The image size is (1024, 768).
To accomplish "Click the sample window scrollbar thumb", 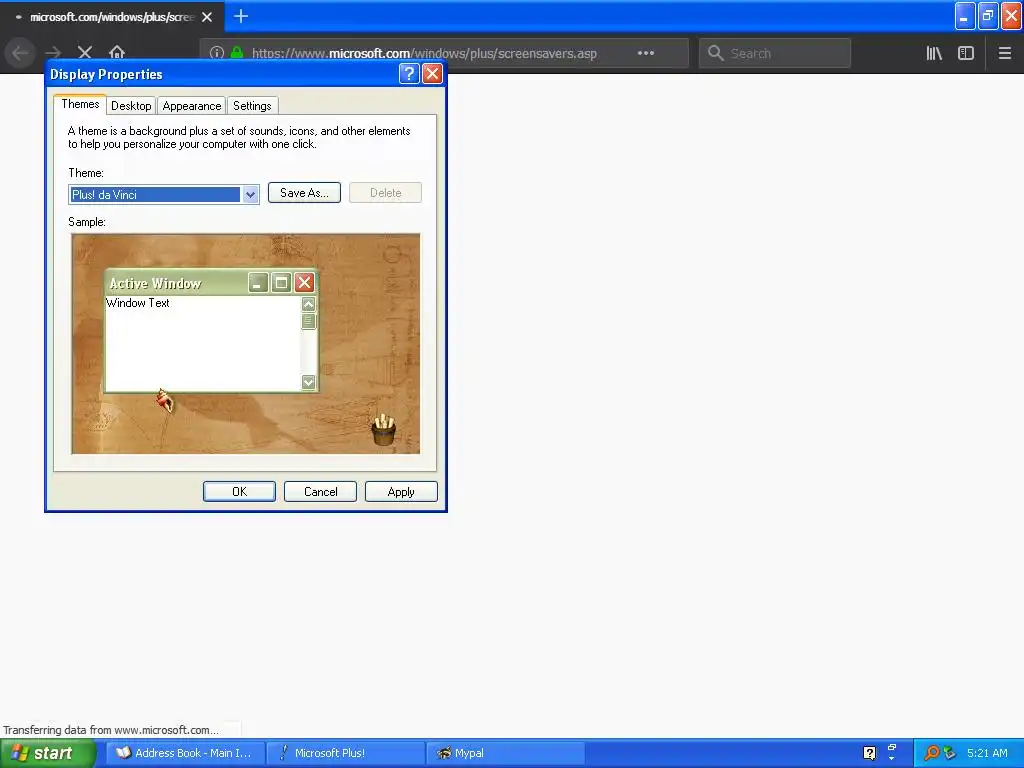I will click(x=308, y=321).
